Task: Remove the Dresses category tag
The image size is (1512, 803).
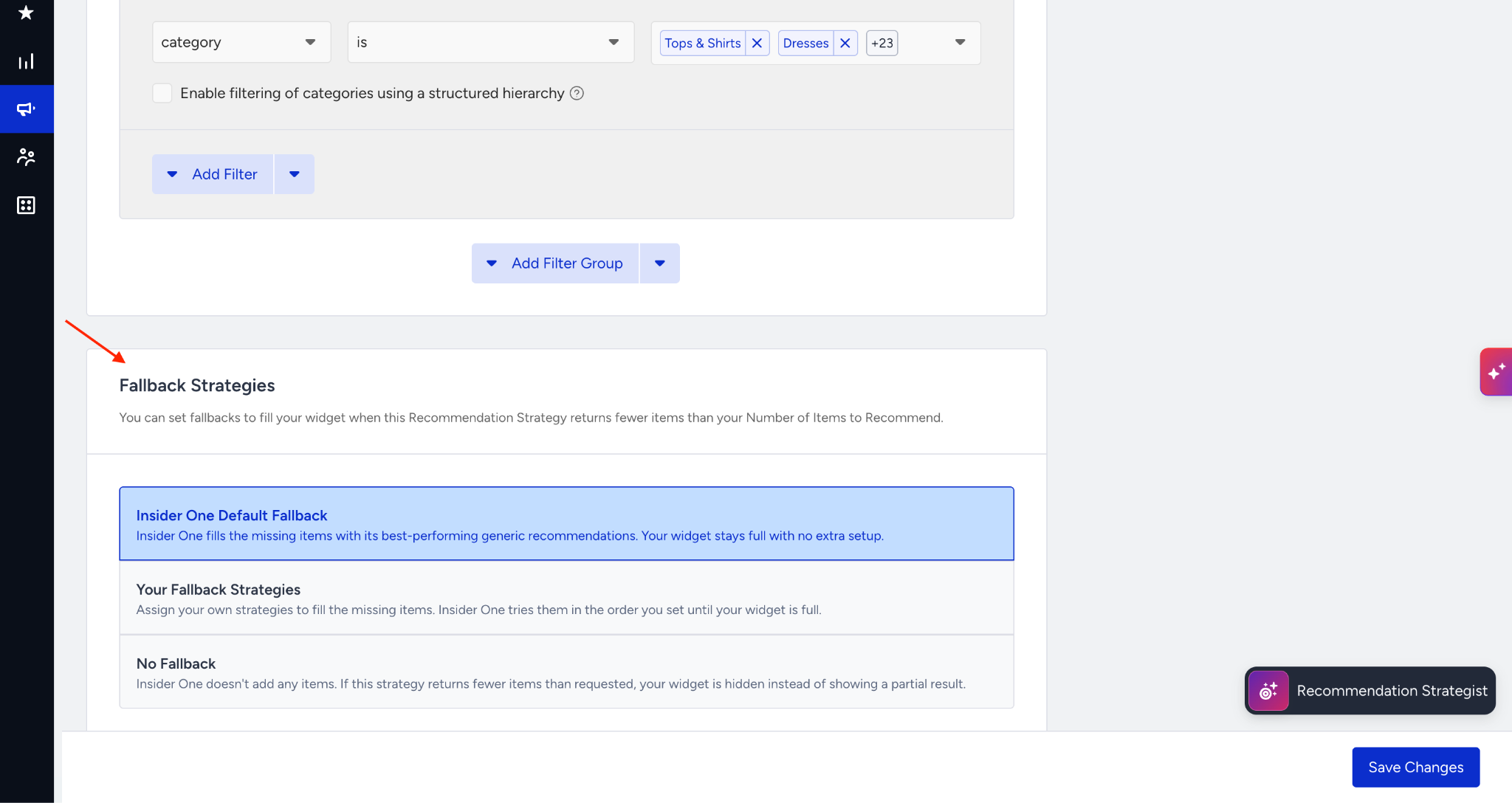Action: coord(845,43)
